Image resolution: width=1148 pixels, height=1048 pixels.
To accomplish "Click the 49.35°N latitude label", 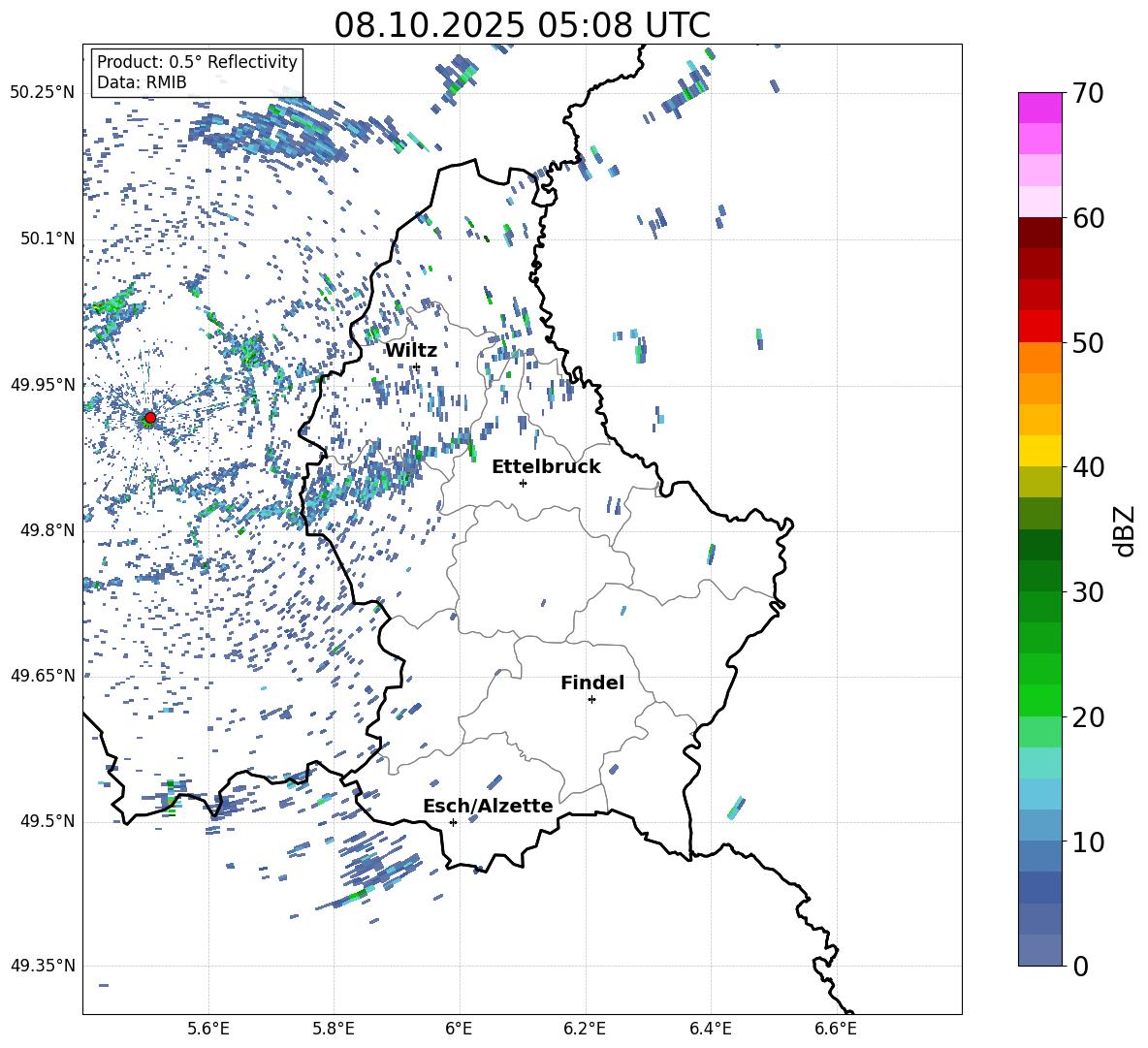I will tap(43, 966).
